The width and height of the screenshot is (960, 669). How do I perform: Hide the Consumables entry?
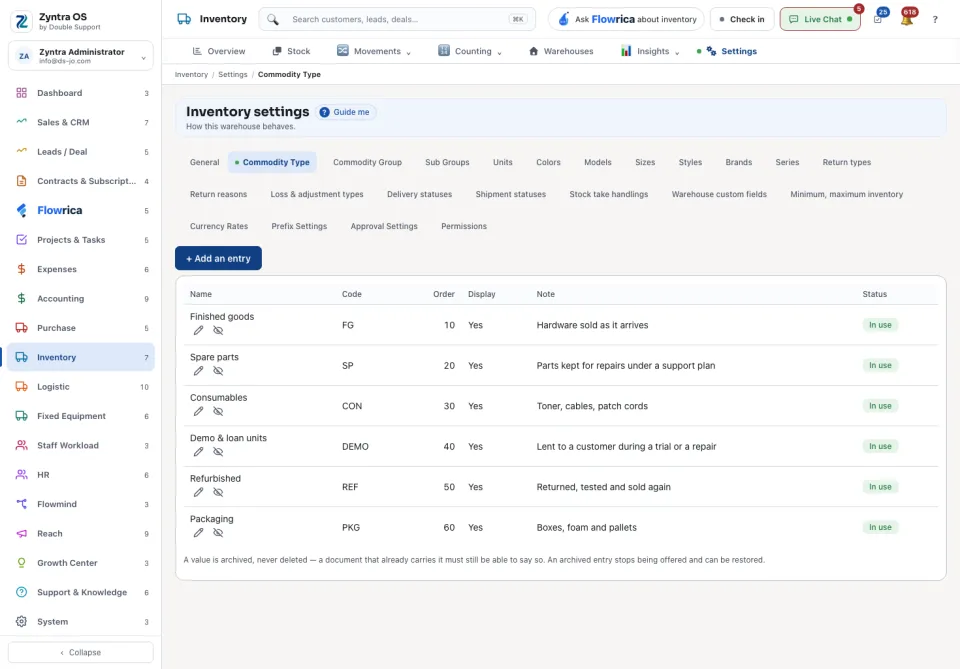[218, 411]
